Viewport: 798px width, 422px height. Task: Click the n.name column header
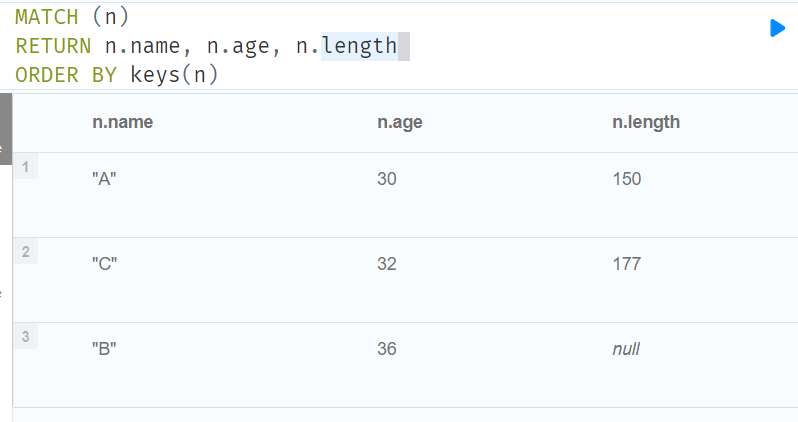[x=122, y=122]
